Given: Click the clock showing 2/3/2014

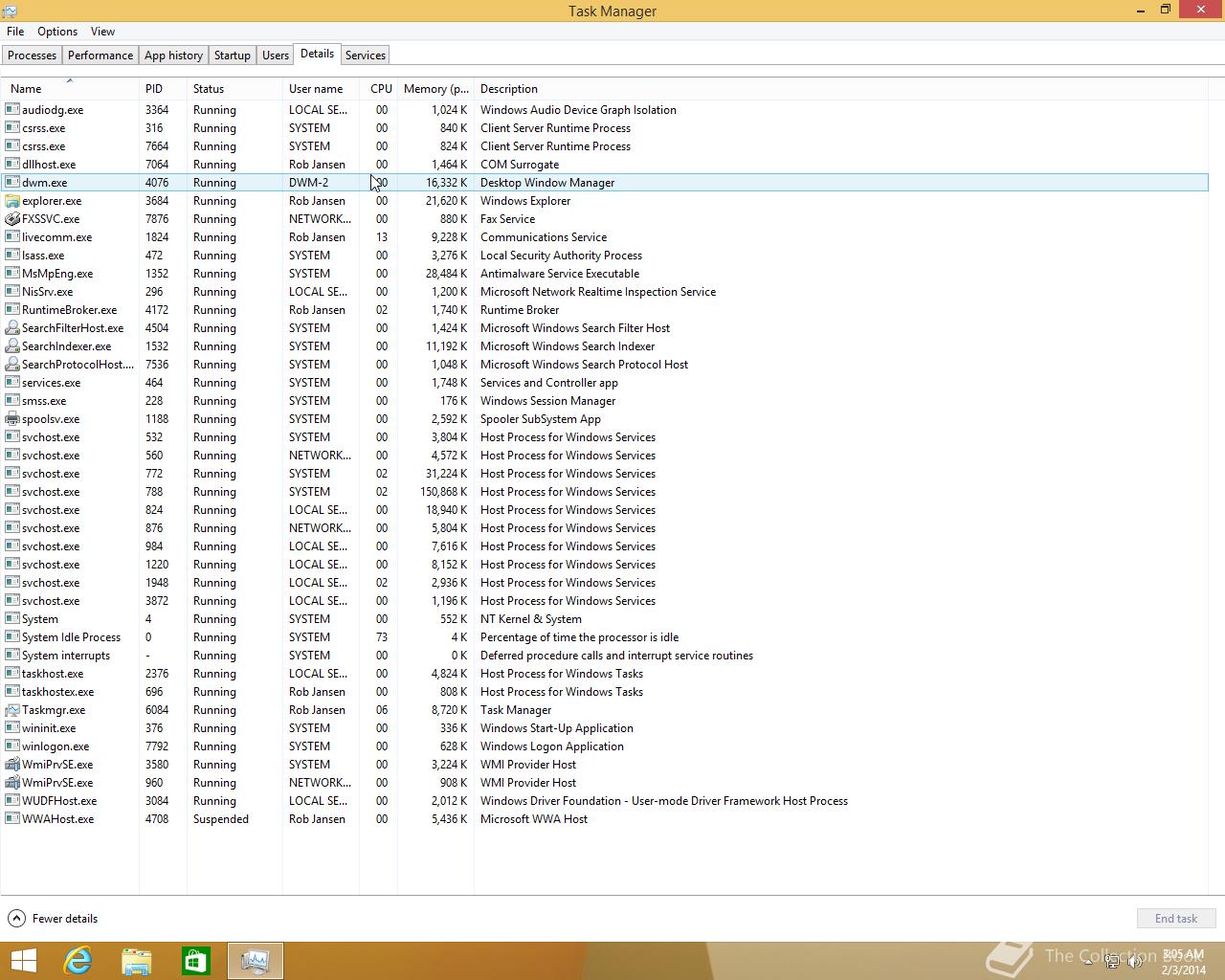Looking at the screenshot, I should coord(1183,962).
